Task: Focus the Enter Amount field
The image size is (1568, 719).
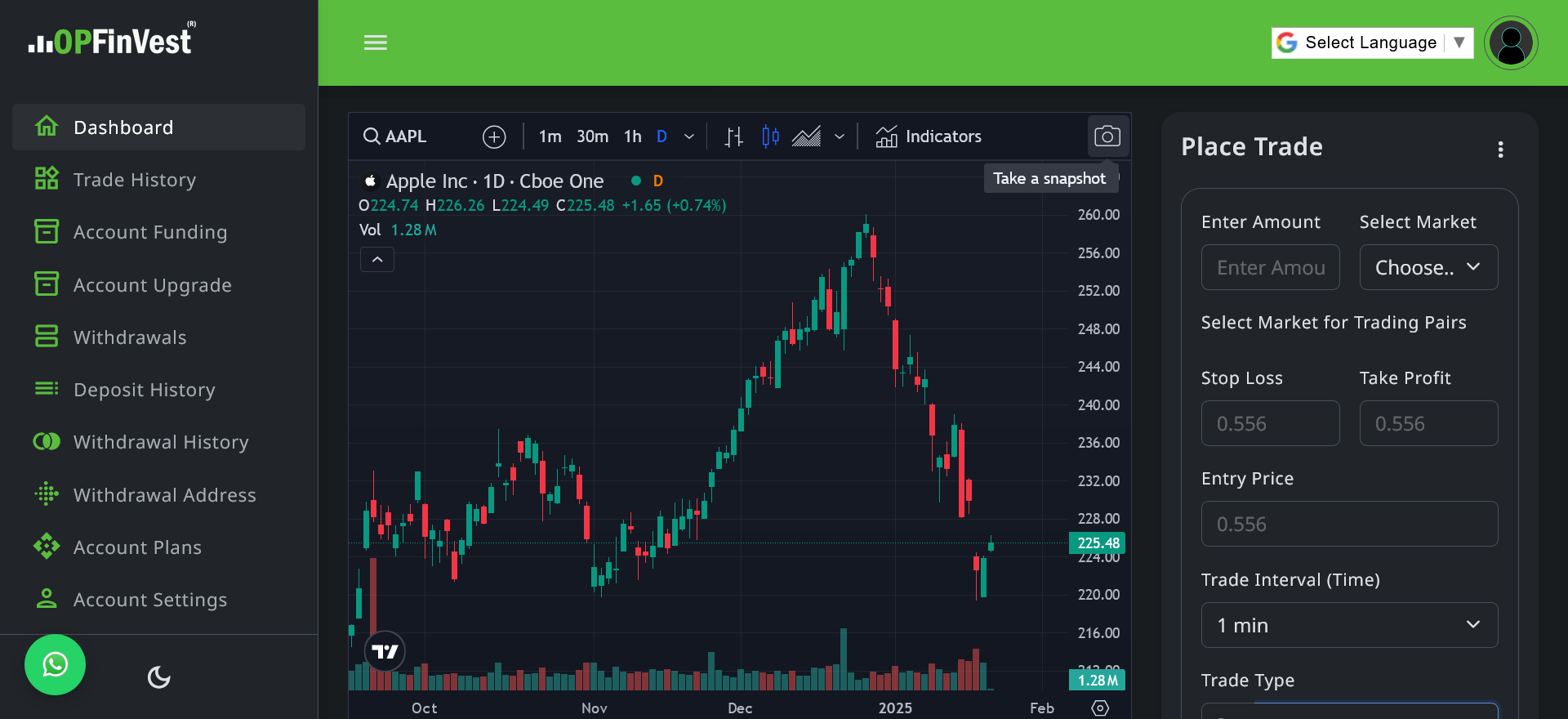Action: (x=1270, y=267)
